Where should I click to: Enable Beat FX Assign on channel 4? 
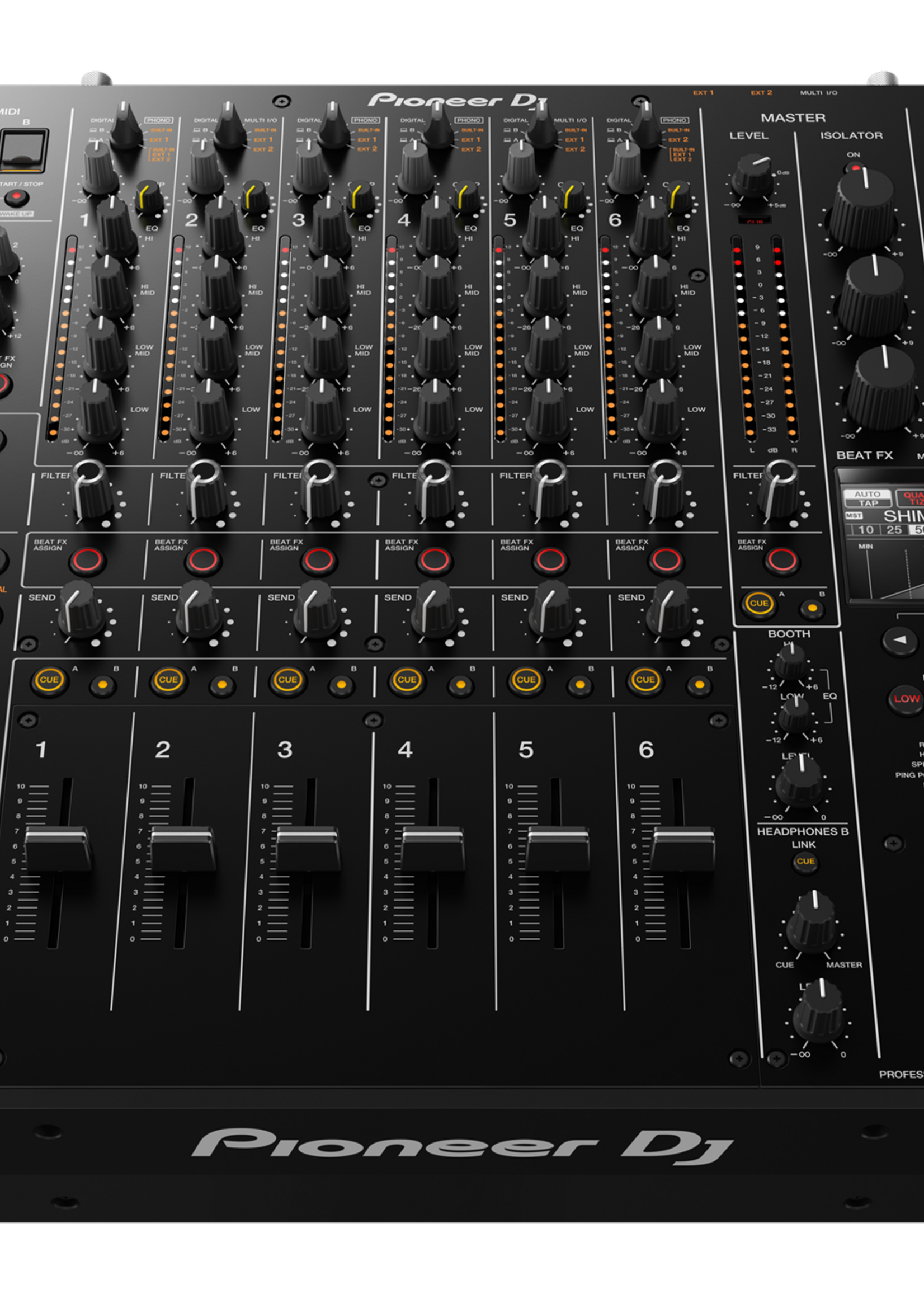click(435, 560)
